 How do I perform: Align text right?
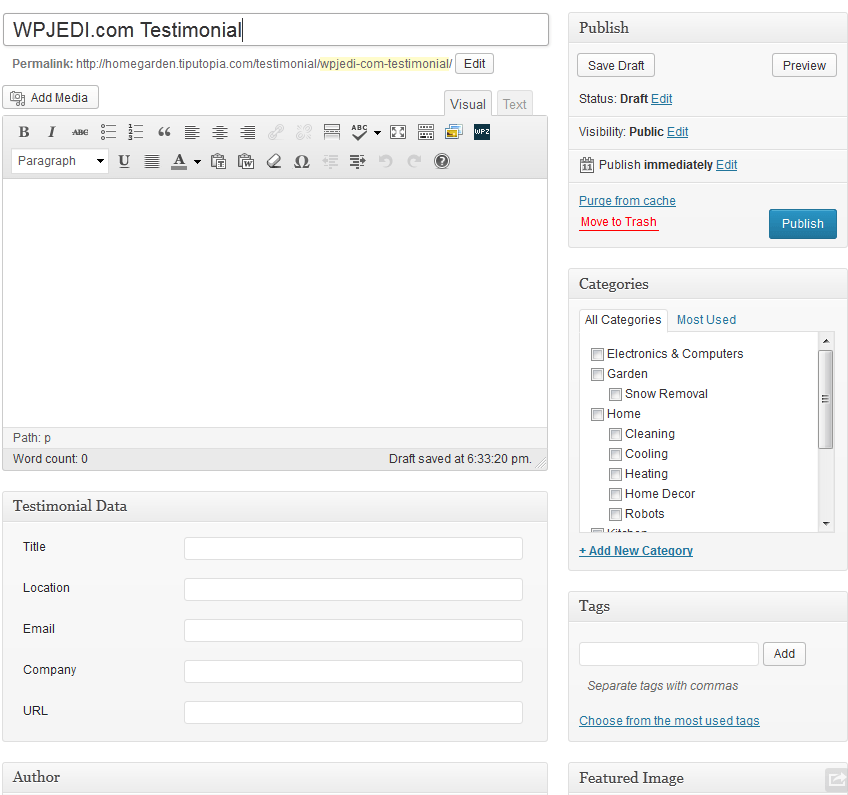point(248,132)
